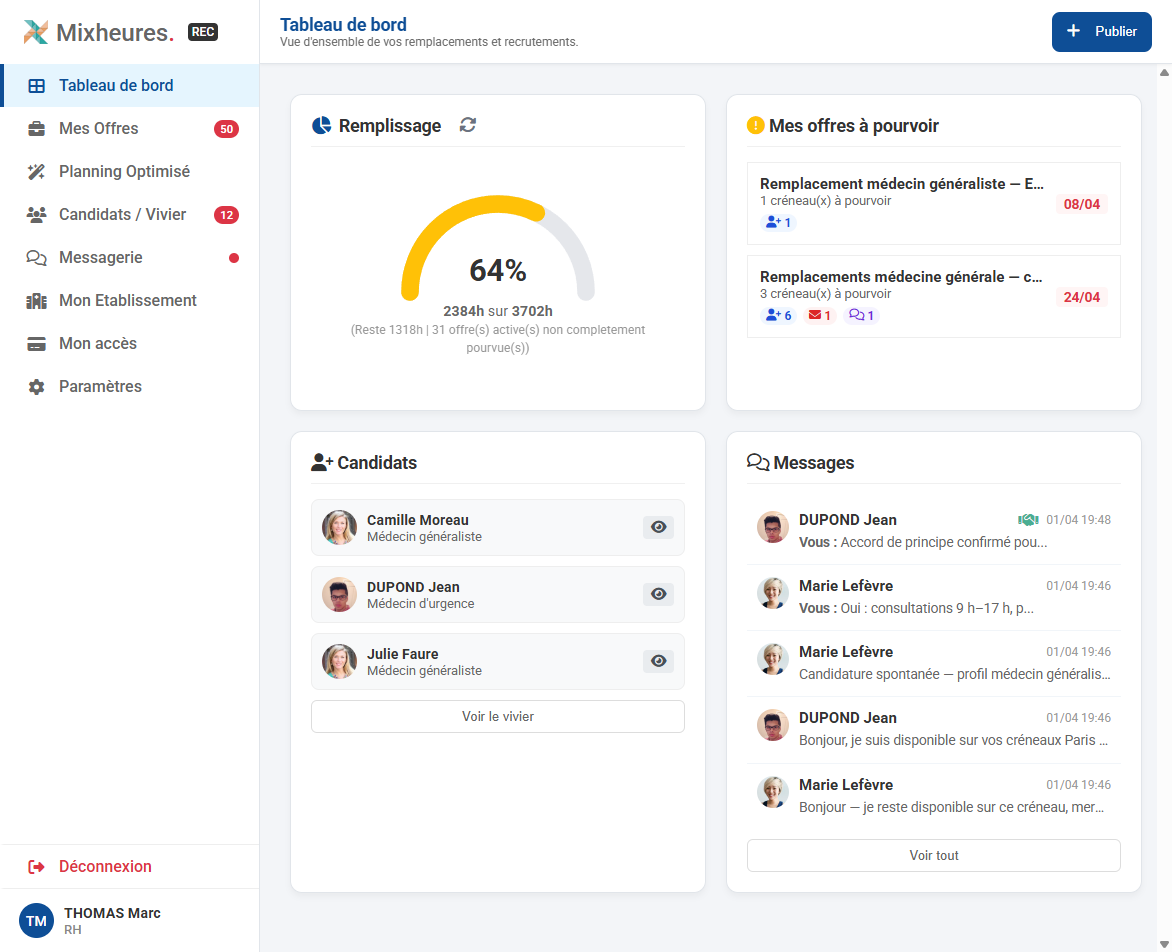Click the 6 candidates badge on the 24/04 offer
This screenshot has height=952, width=1172.
coord(778,315)
